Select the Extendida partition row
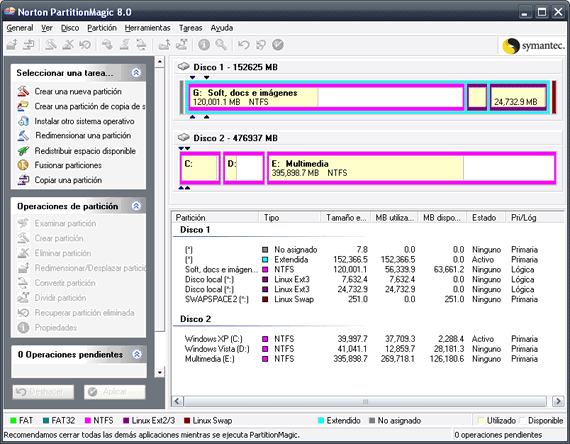Image resolution: width=570 pixels, height=444 pixels. [361, 259]
